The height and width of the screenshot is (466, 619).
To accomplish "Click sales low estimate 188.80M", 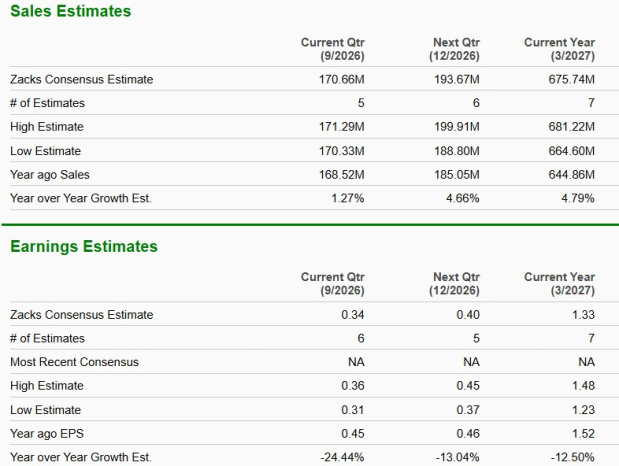I will click(457, 151).
